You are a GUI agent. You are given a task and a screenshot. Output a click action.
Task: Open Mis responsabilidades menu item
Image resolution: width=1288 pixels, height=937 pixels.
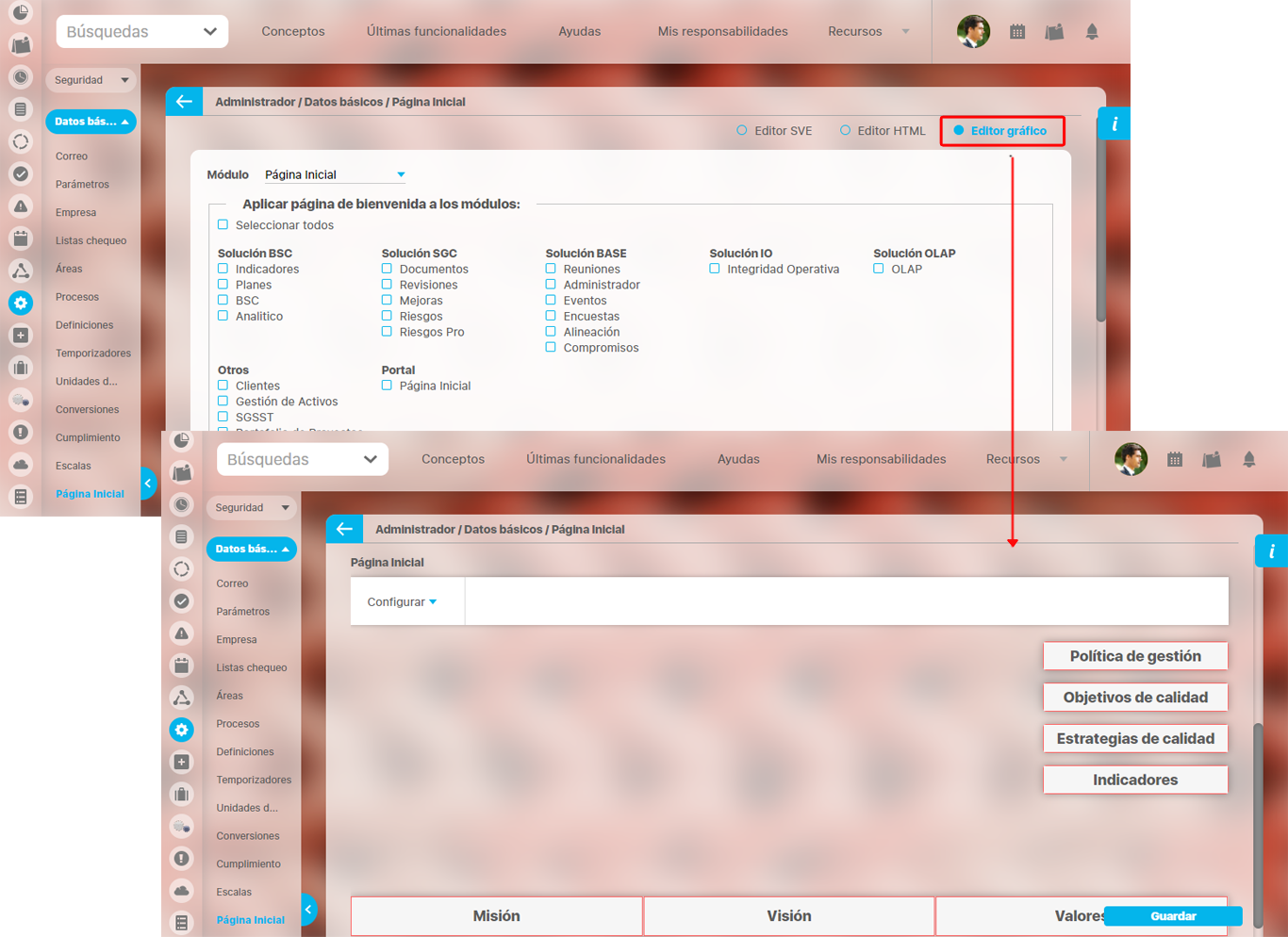pos(722,32)
